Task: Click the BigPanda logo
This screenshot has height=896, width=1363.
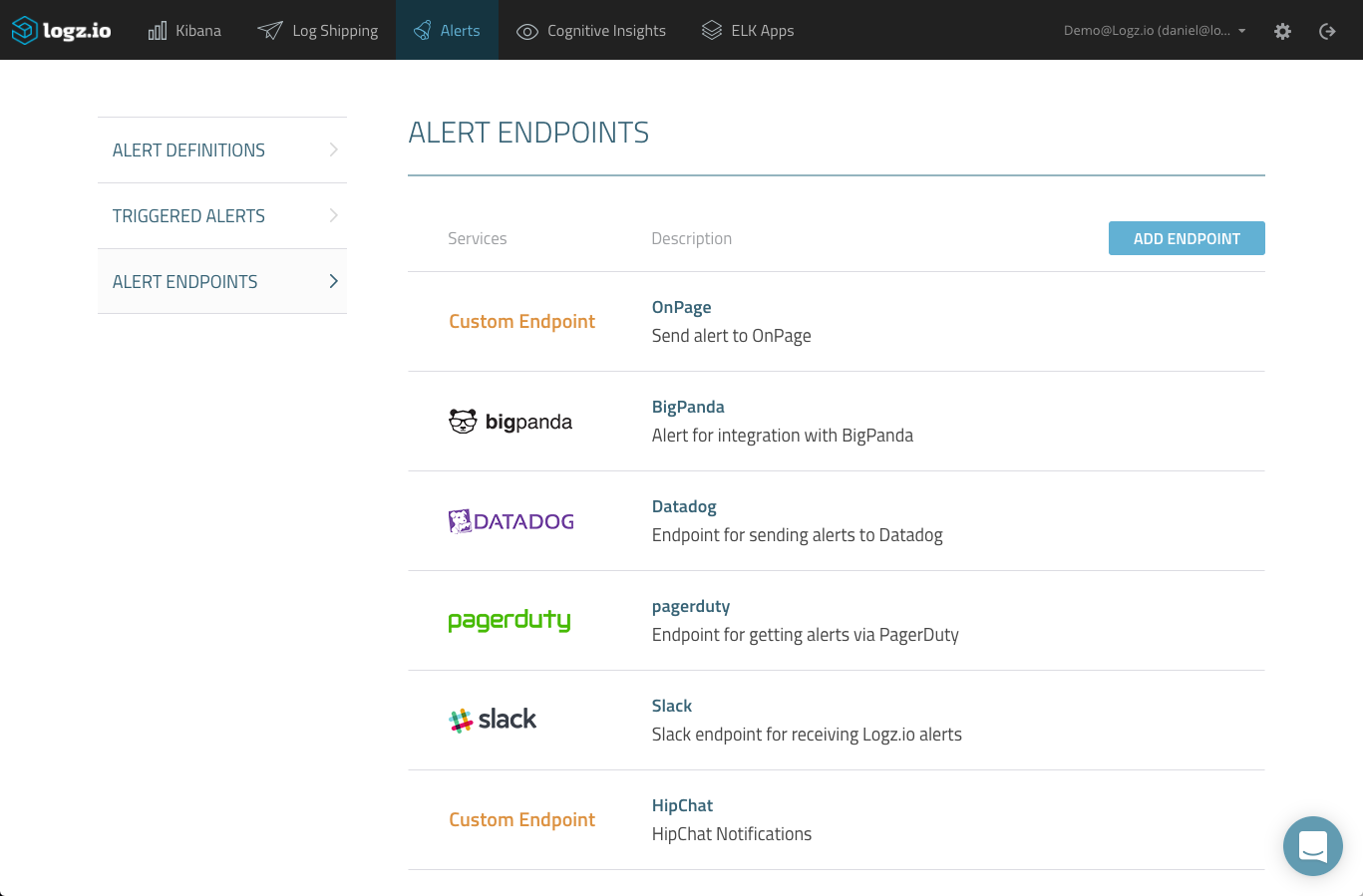Action: coord(511,422)
